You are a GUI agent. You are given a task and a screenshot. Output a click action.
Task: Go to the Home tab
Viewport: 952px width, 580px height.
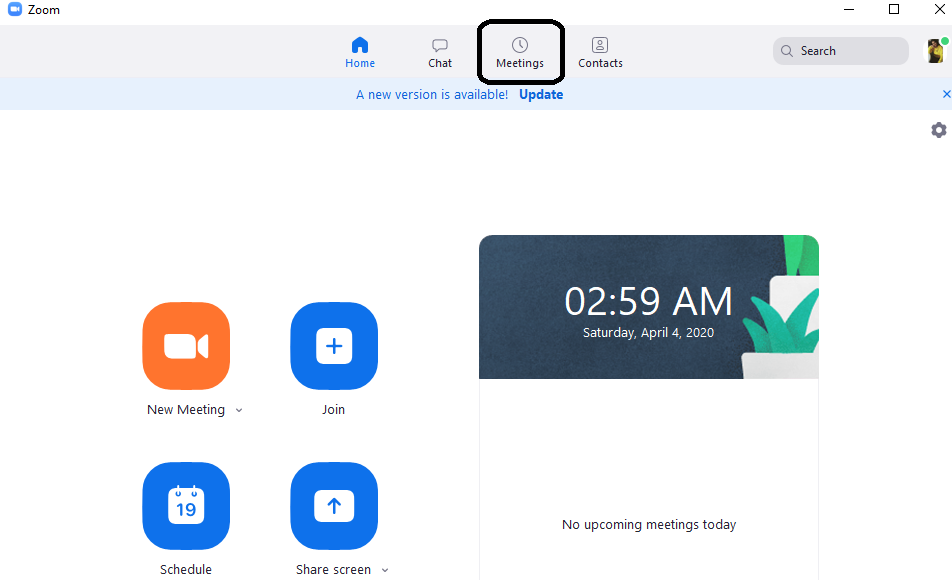tap(360, 52)
